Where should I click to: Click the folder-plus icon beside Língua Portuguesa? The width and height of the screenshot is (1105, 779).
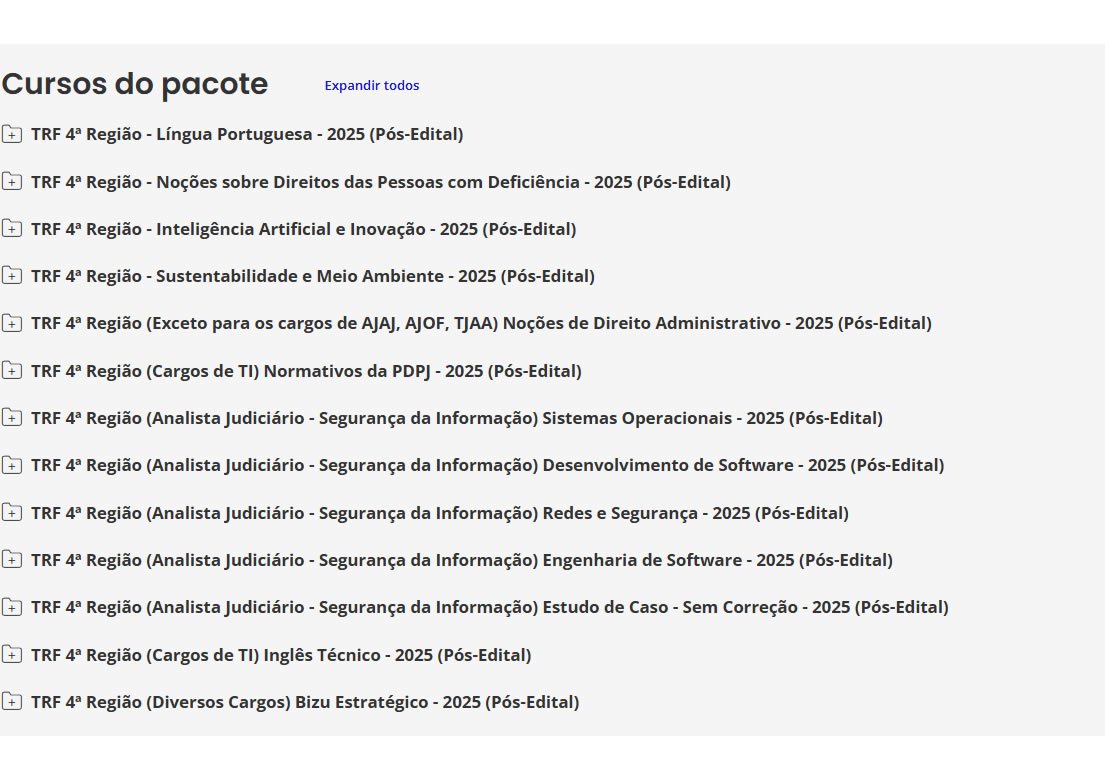11,134
